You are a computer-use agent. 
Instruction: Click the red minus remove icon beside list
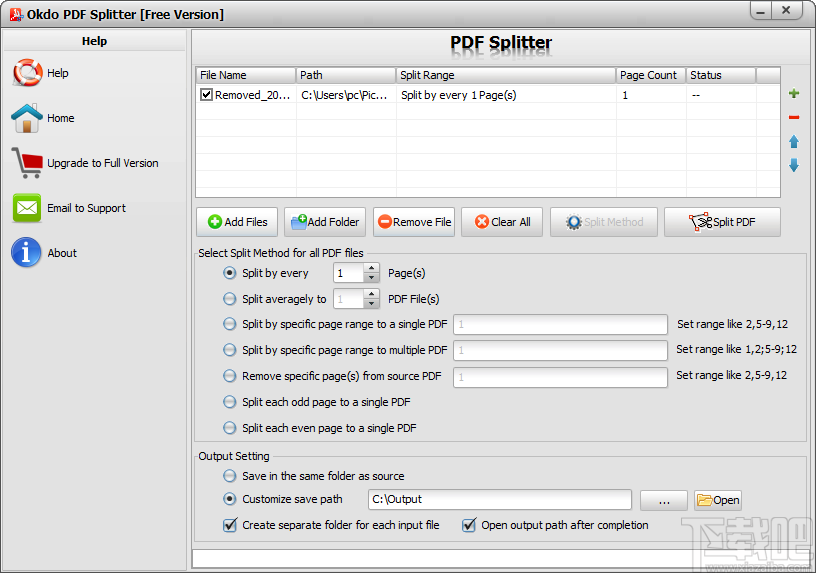coord(794,118)
